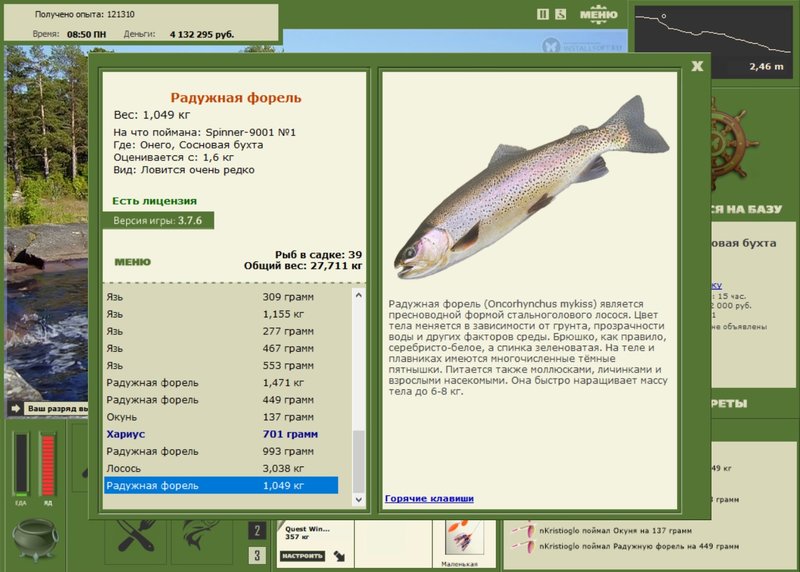The height and width of the screenshot is (572, 800).
Task: Select the Язь 467 грамм row
Action: [x=221, y=349]
